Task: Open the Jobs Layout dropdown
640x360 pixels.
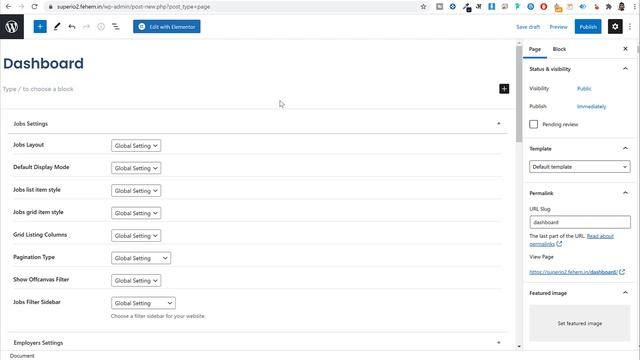Action: coord(136,146)
